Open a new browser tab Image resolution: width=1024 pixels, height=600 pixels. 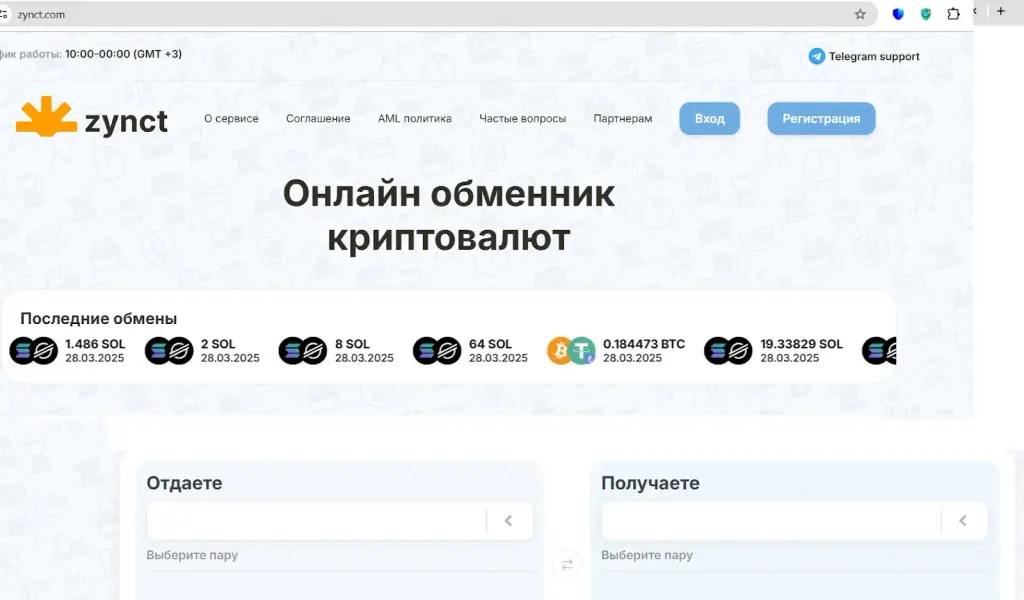[x=1000, y=11]
